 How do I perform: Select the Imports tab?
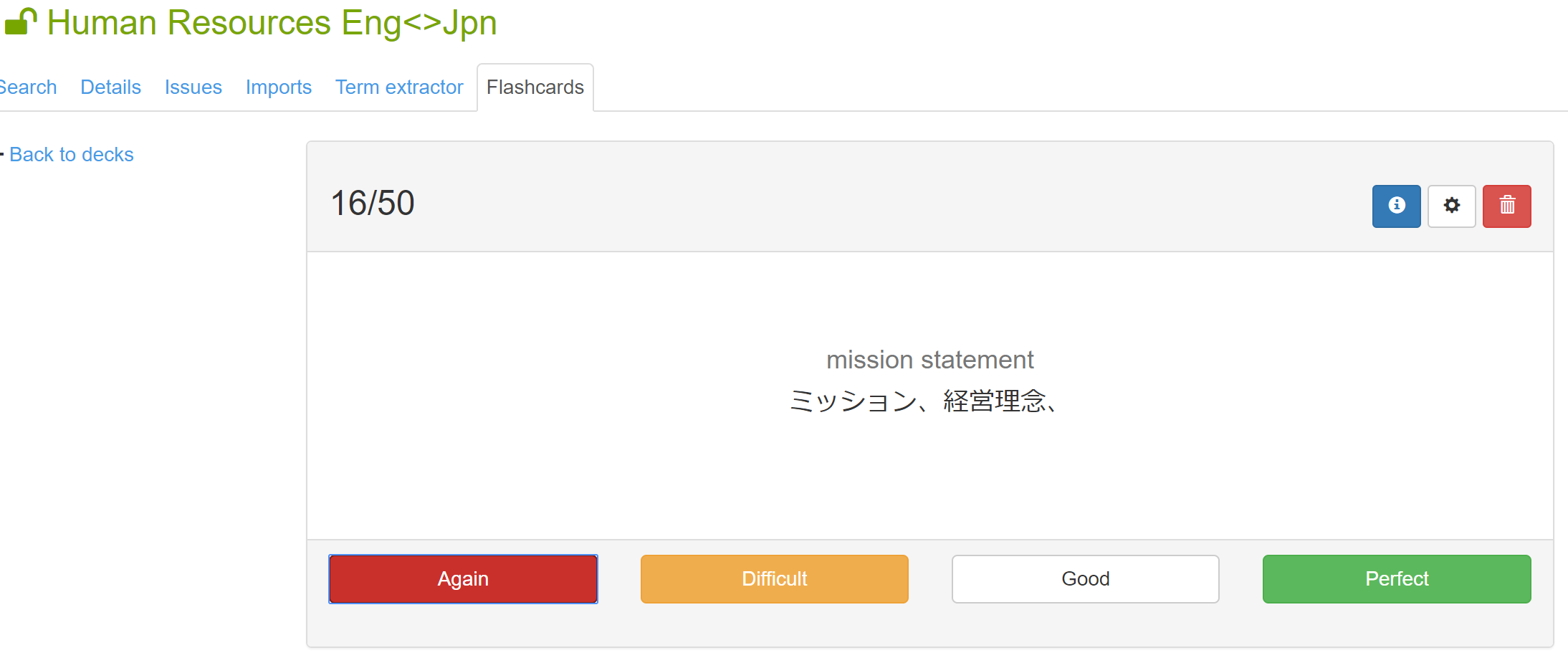[278, 87]
